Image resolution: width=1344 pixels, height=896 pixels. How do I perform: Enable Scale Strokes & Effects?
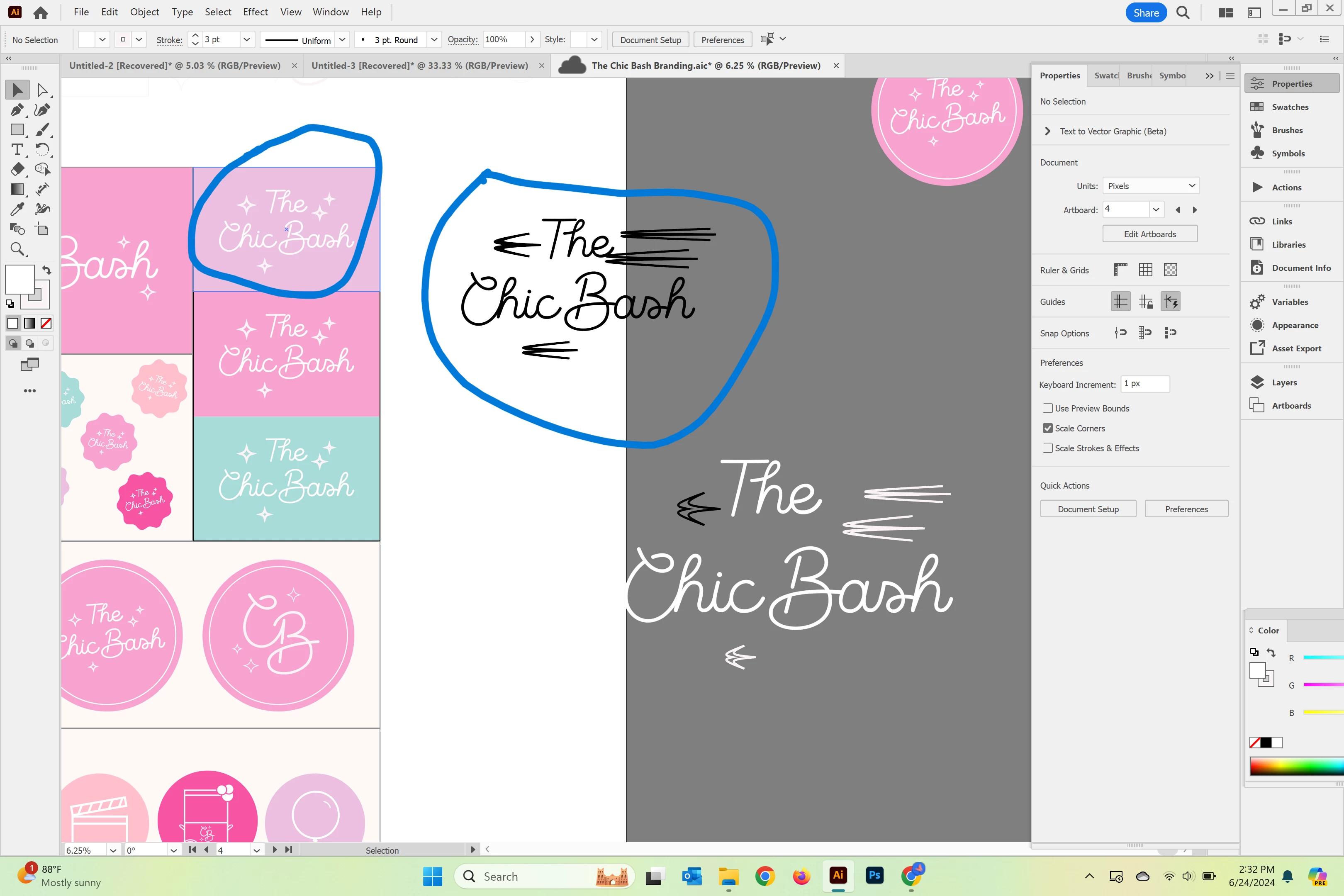point(1047,448)
